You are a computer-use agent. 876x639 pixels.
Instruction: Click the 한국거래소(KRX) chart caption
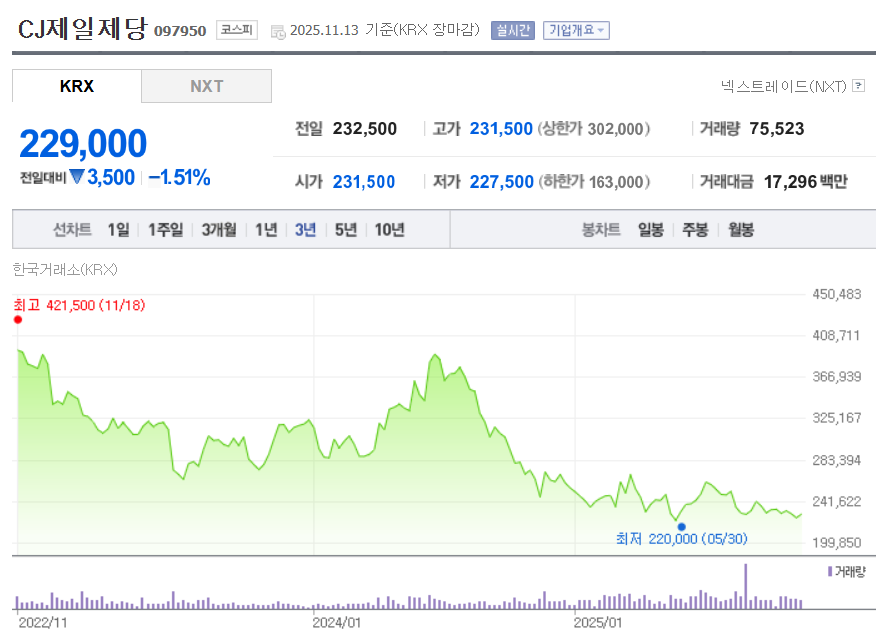click(x=65, y=270)
